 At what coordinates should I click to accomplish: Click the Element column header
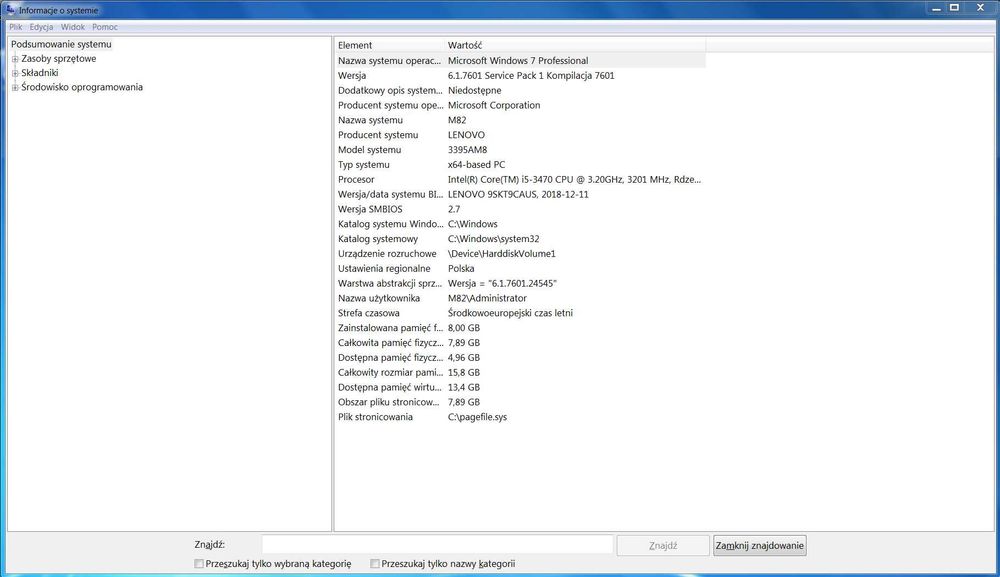pos(389,45)
